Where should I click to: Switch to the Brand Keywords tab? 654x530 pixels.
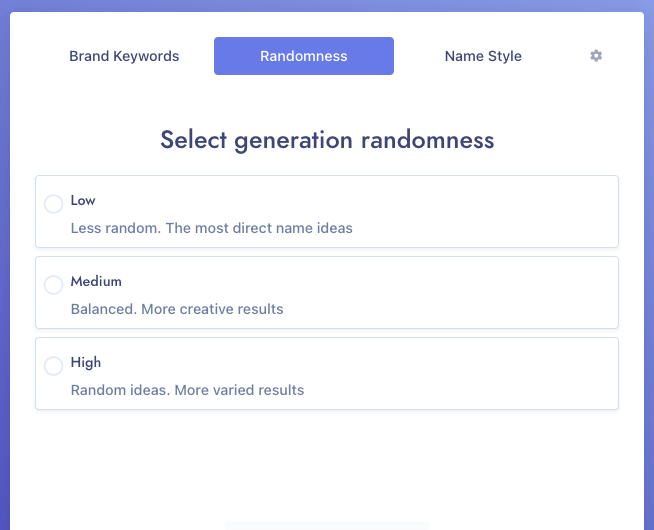coord(124,56)
